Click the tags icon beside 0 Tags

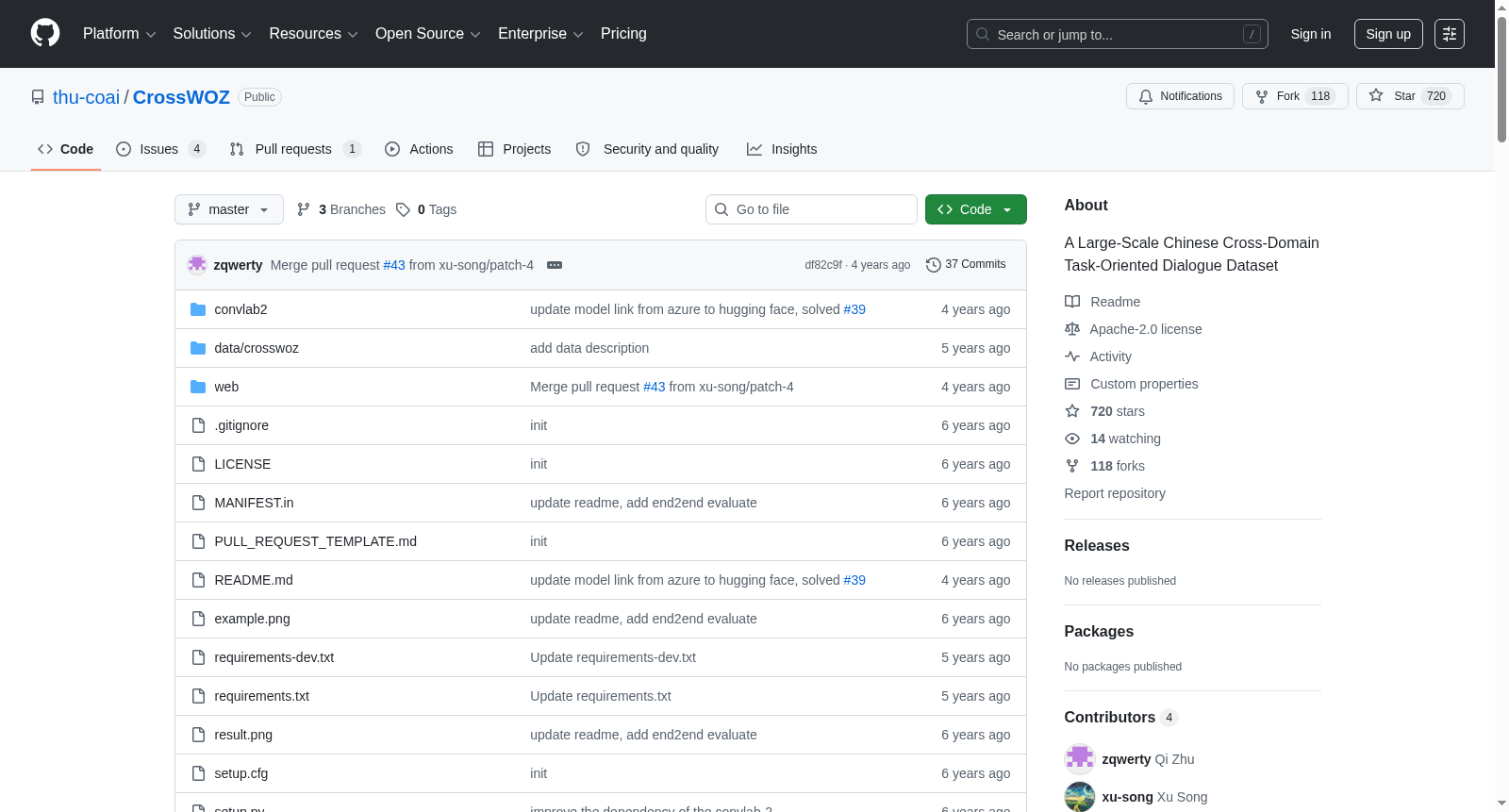[403, 209]
